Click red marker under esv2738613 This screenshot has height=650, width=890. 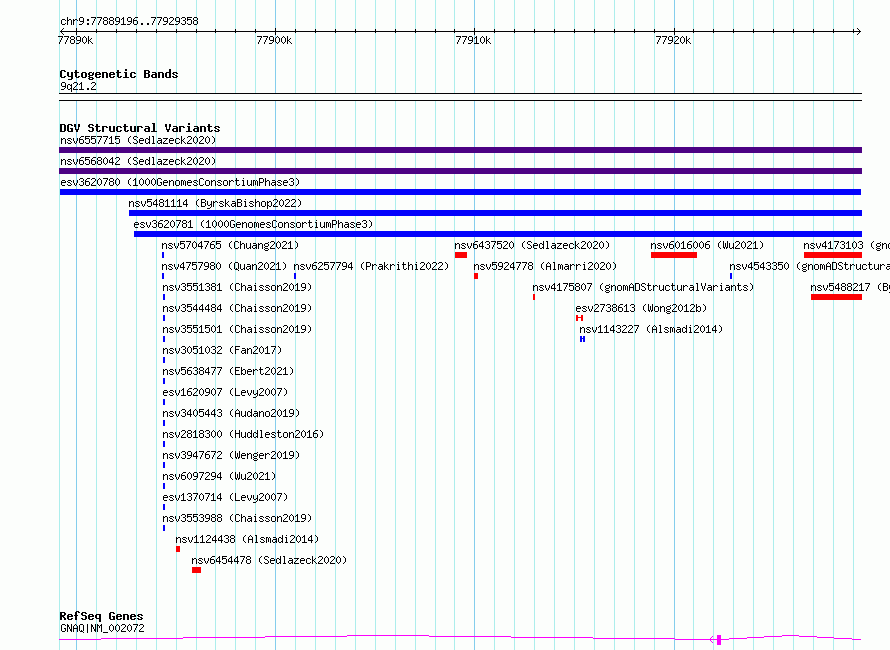click(580, 318)
